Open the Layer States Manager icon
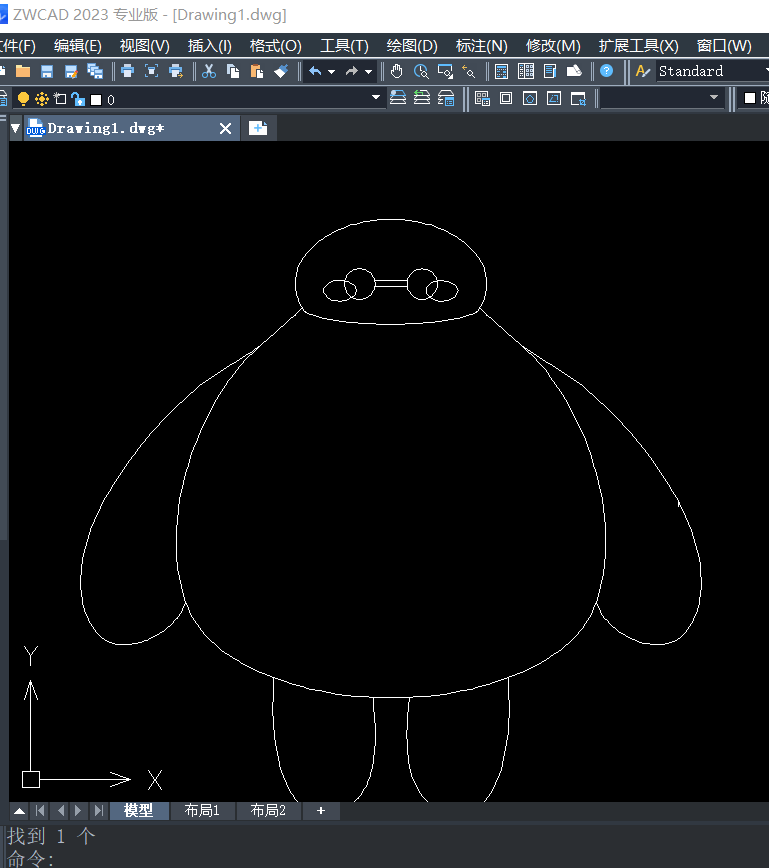The image size is (769, 868). (446, 98)
